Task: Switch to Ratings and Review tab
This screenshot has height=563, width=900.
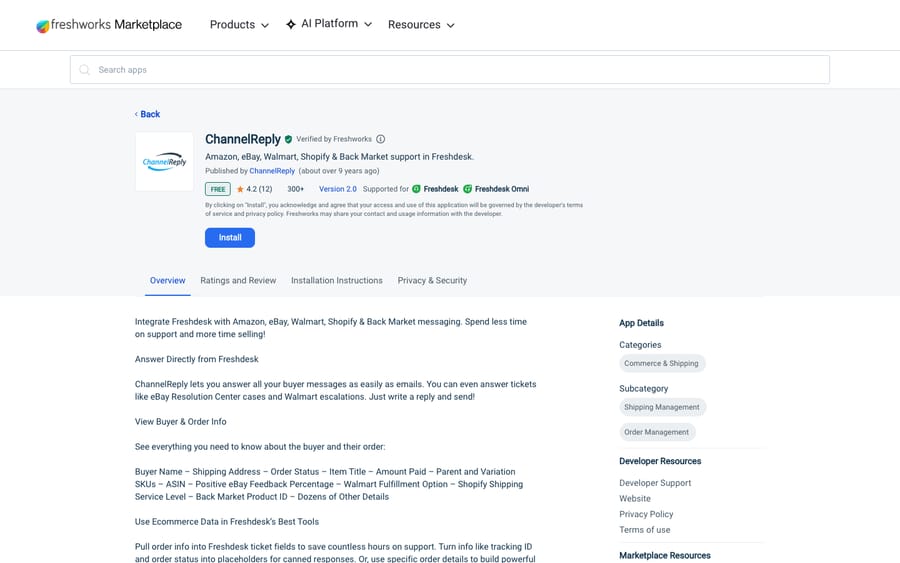Action: 238,281
